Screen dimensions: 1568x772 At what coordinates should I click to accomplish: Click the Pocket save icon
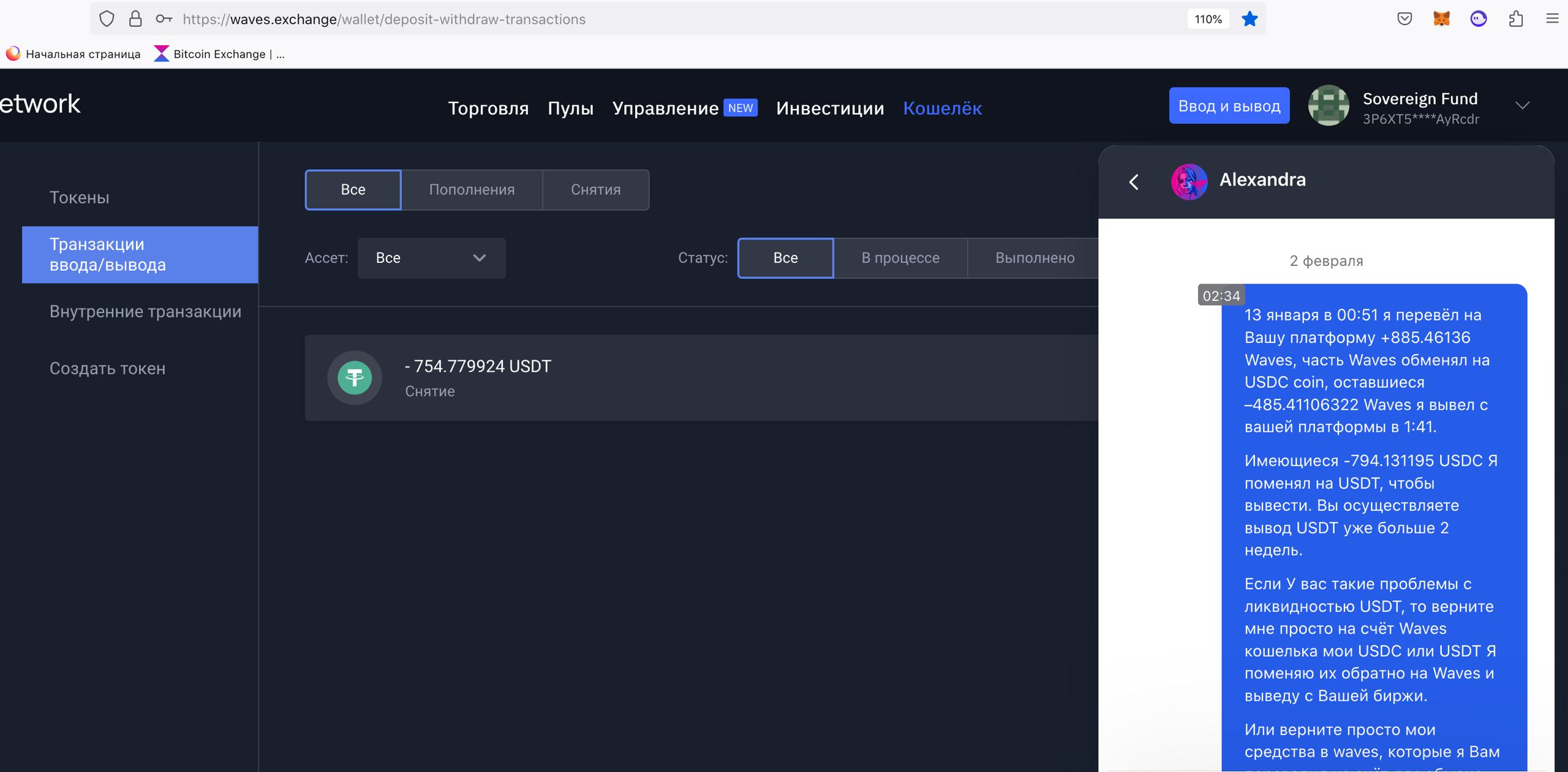point(1404,19)
